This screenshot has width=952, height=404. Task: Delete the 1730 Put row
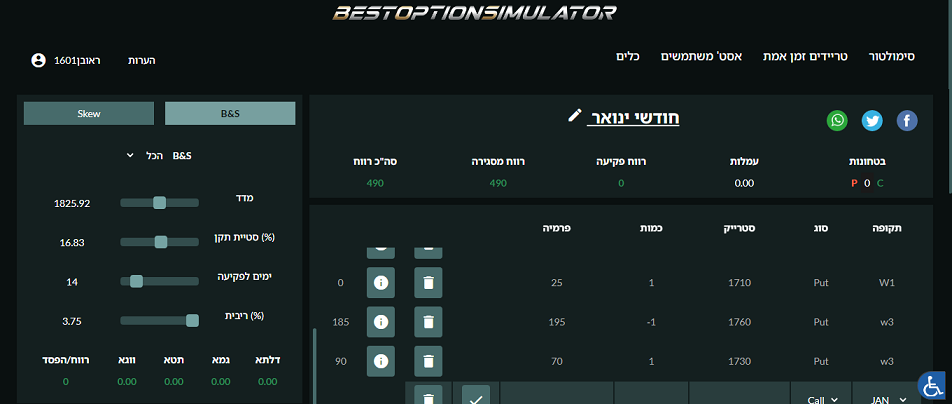point(428,360)
